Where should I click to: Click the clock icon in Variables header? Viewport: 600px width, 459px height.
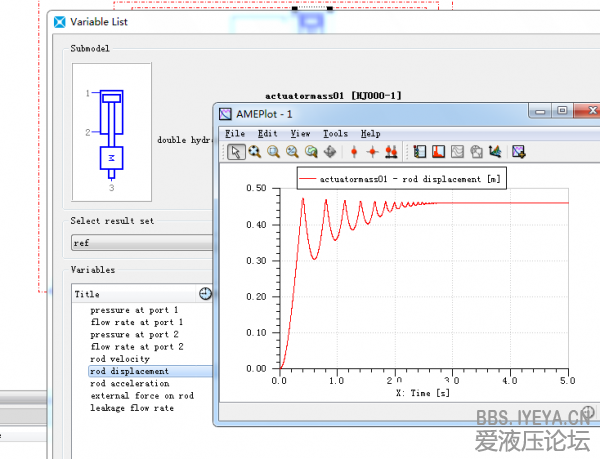pyautogui.click(x=205, y=293)
